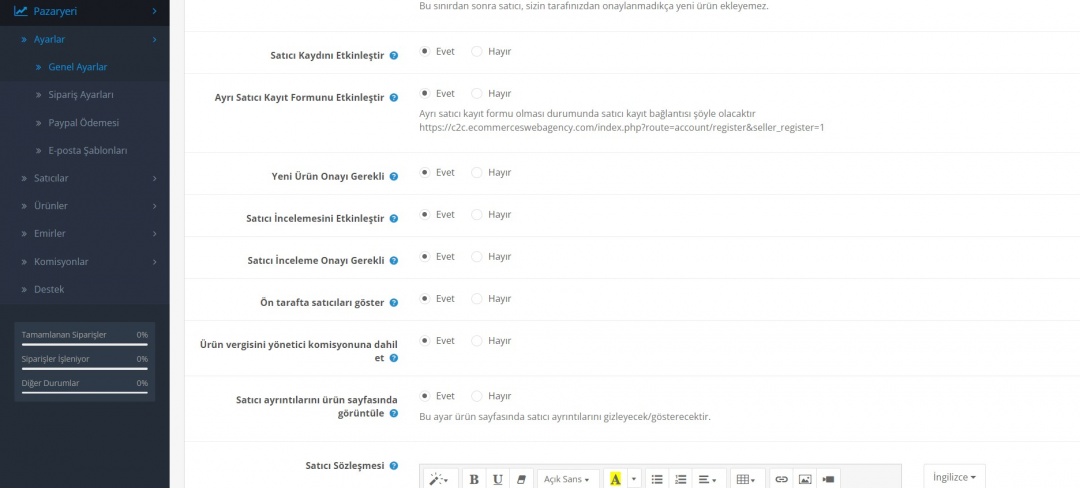The width and height of the screenshot is (1080, 489).
Task: Click the underline icon in the editor
Action: coord(497,479)
